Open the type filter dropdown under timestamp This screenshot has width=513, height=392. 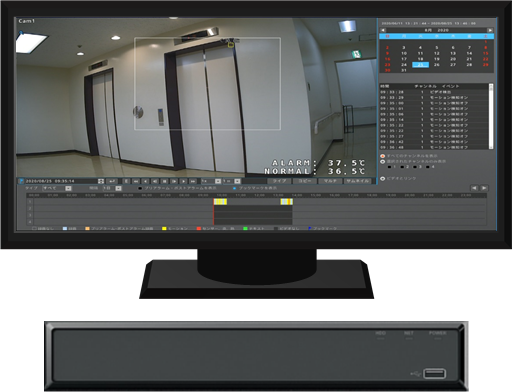click(57, 188)
